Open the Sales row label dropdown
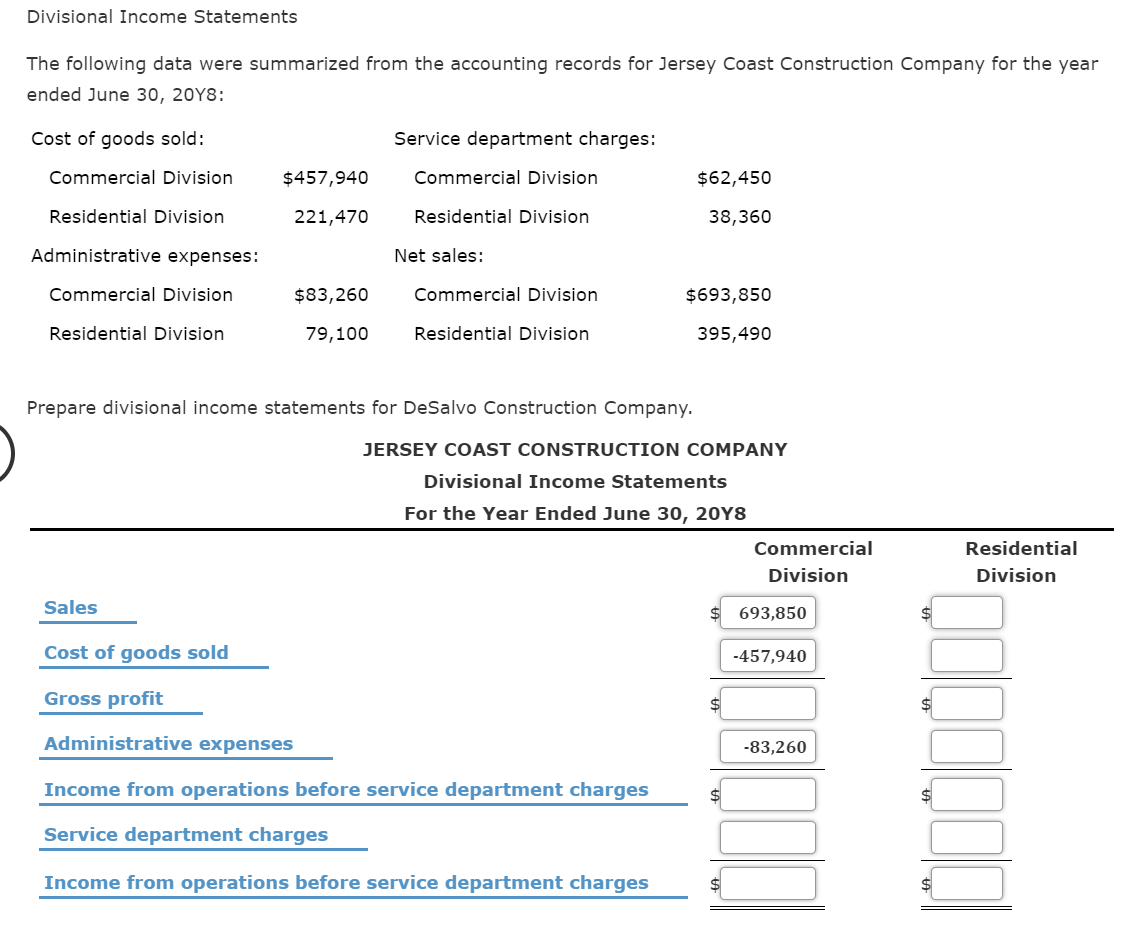 tap(88, 609)
